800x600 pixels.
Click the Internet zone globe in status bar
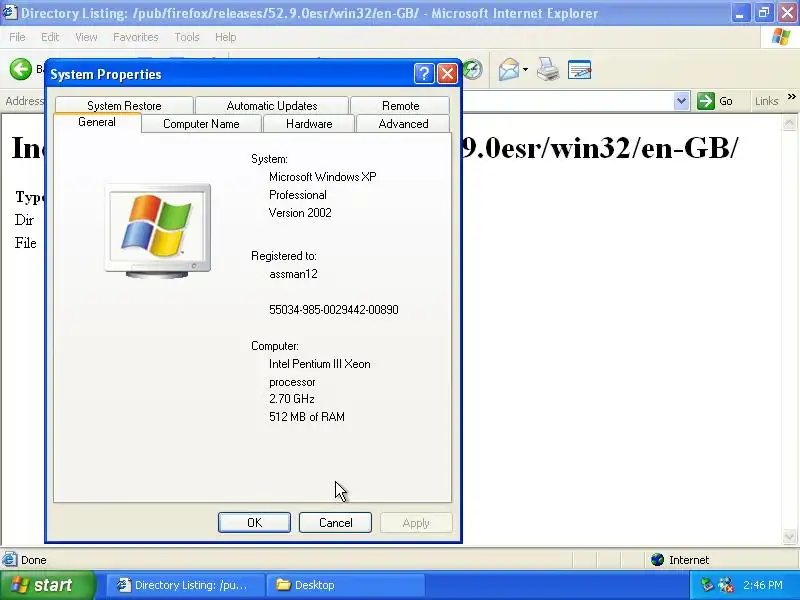coord(657,560)
